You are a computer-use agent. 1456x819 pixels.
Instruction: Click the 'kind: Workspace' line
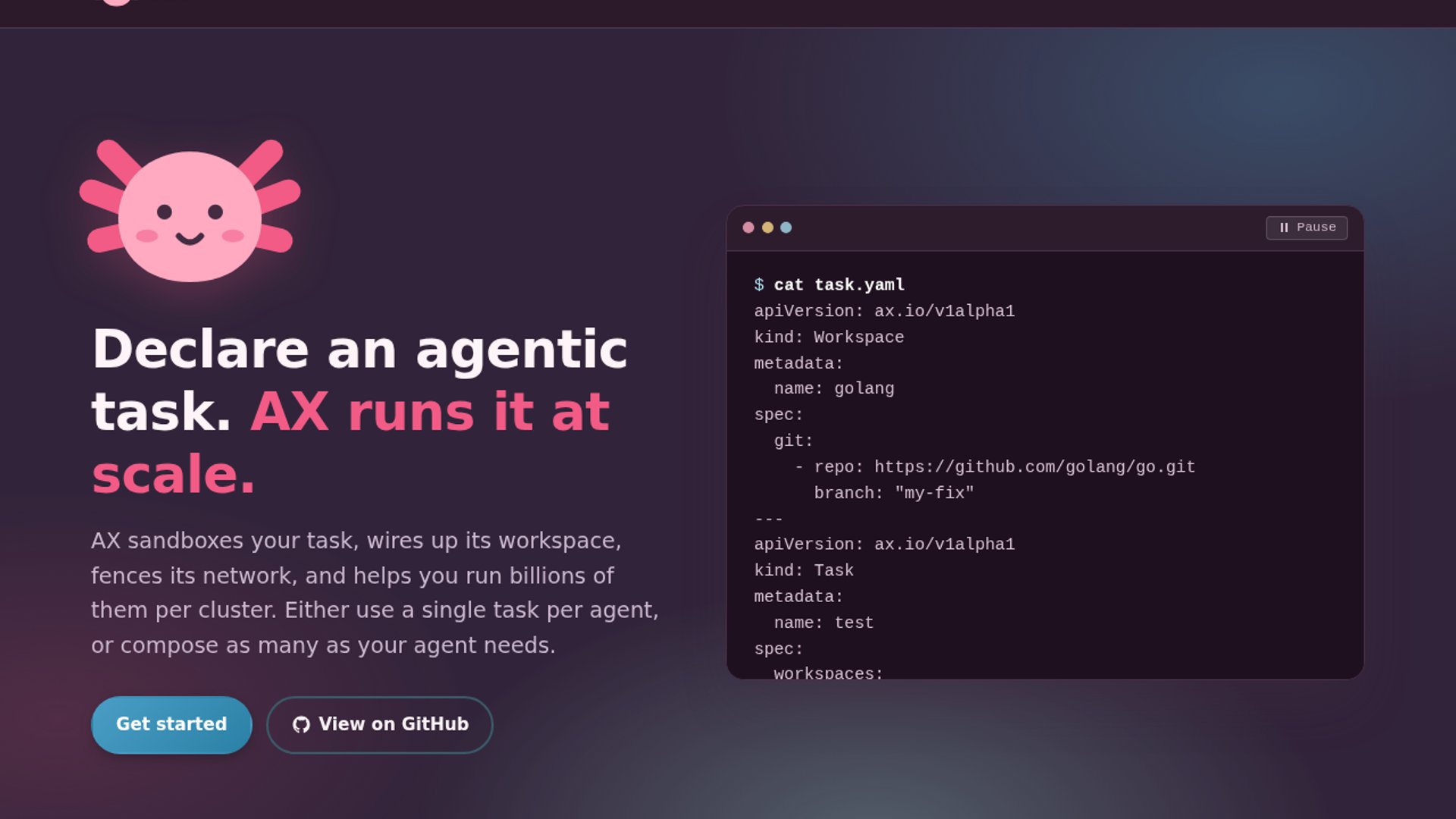click(829, 337)
